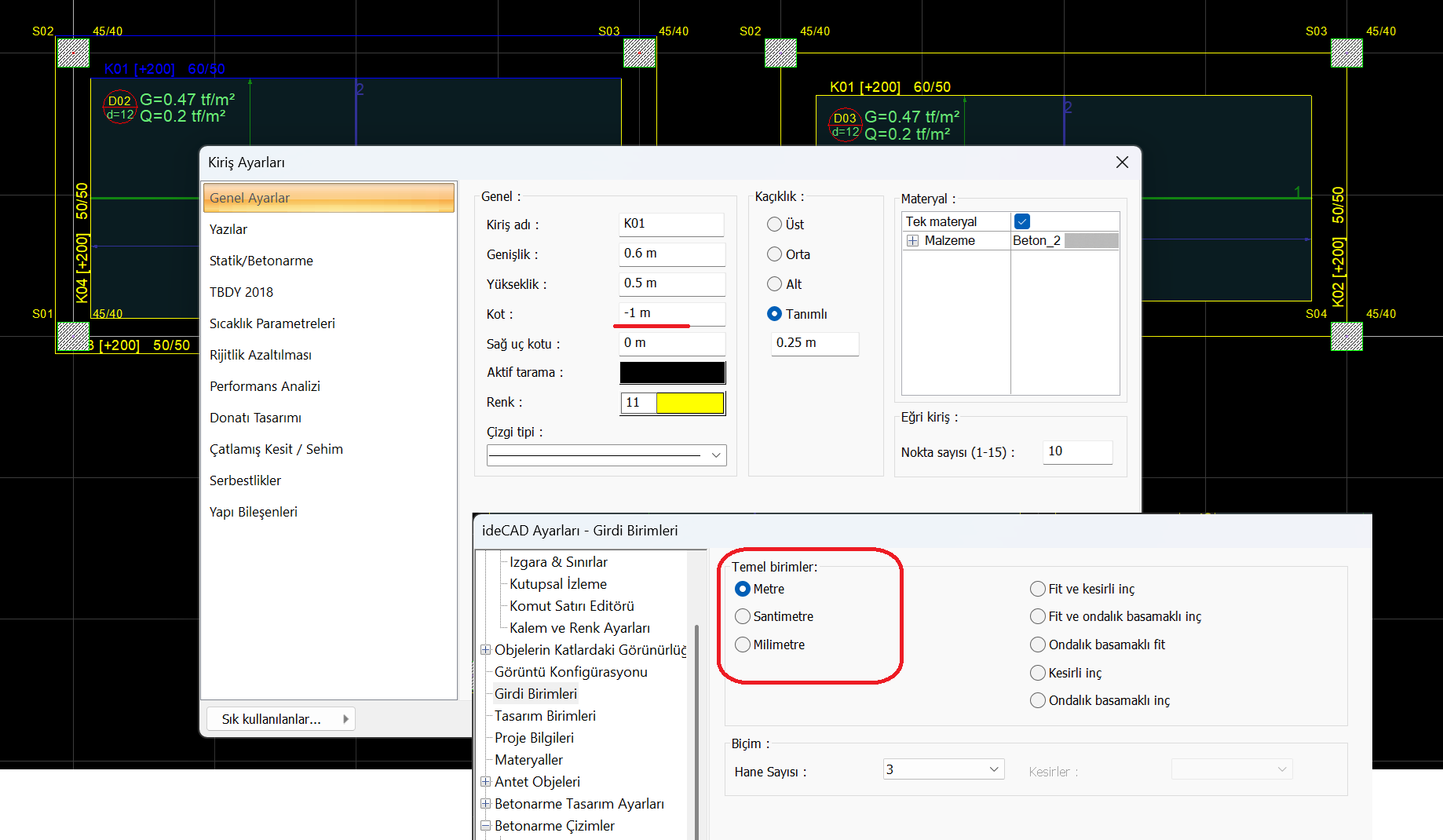Open the Sık kullanılanlar menu button
The width and height of the screenshot is (1443, 840).
tap(281, 719)
